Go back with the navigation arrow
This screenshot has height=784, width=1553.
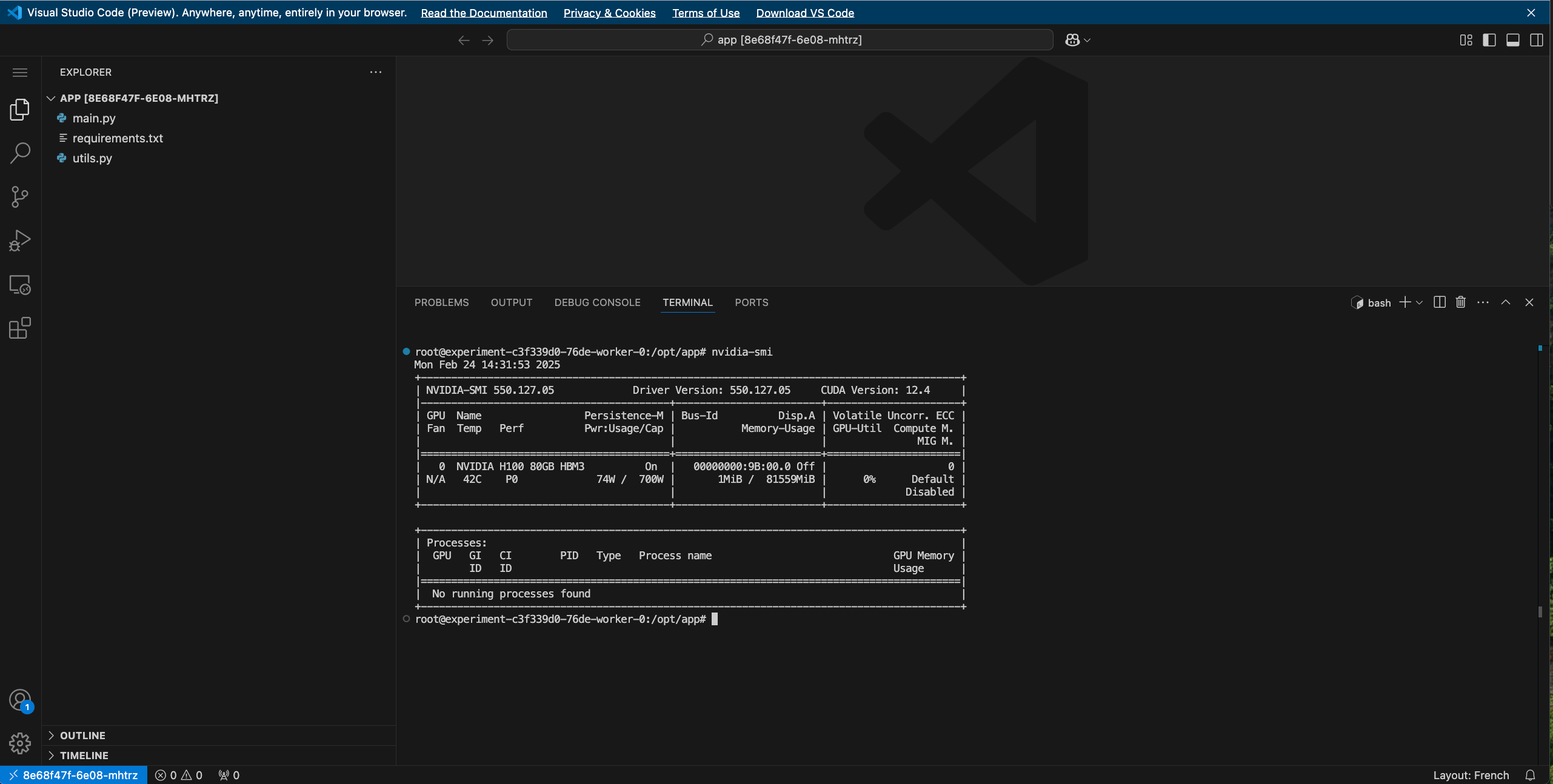click(464, 40)
